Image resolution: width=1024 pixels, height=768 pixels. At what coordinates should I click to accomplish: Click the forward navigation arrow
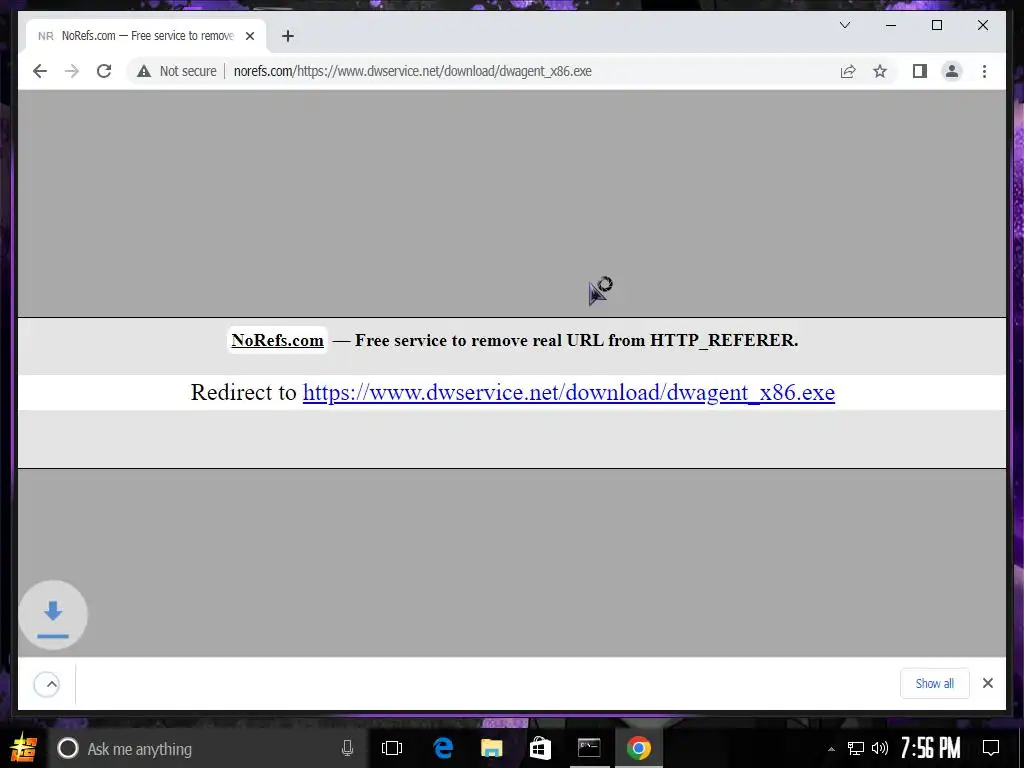coord(72,71)
